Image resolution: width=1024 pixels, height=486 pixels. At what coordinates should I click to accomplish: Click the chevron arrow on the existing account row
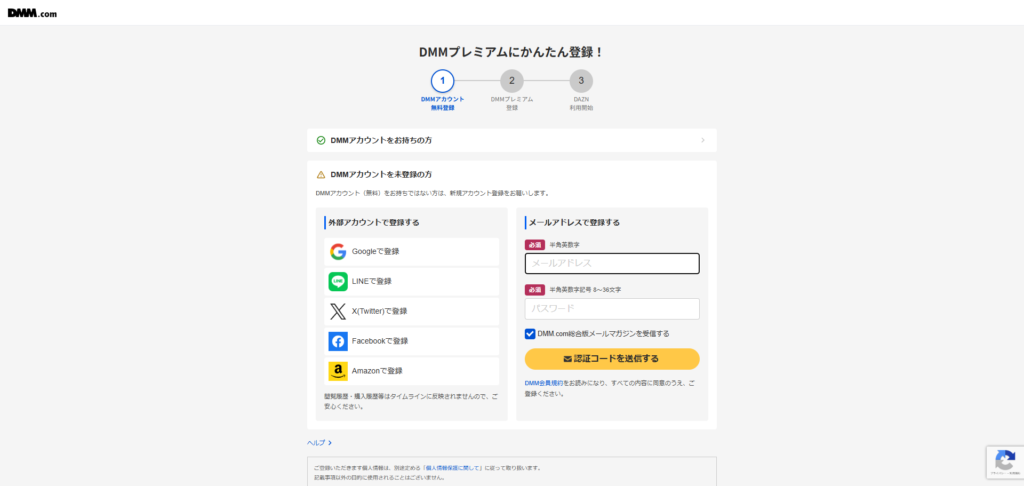pyautogui.click(x=703, y=141)
